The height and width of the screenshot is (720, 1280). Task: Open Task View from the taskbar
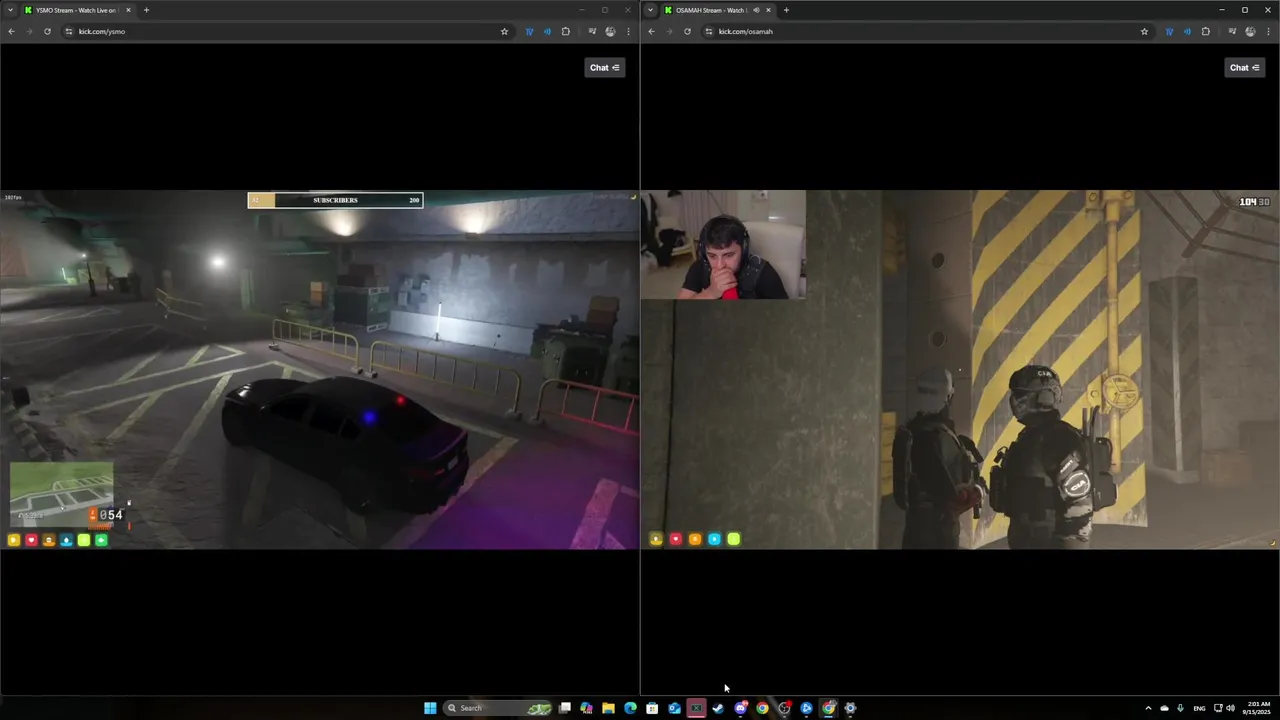coord(565,708)
